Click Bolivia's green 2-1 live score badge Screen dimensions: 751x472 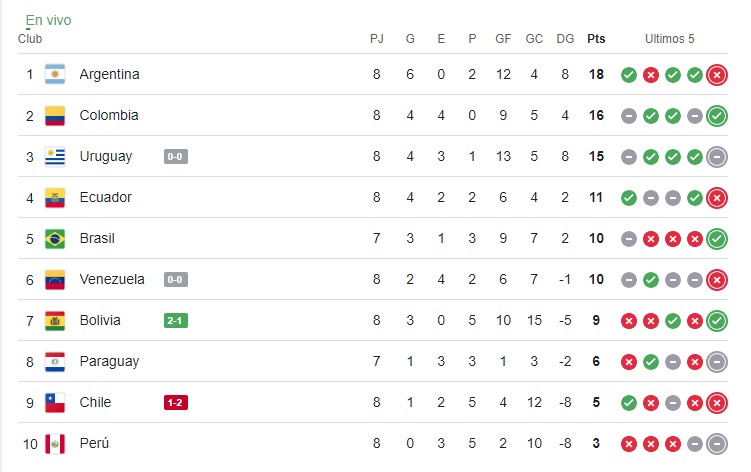176,320
